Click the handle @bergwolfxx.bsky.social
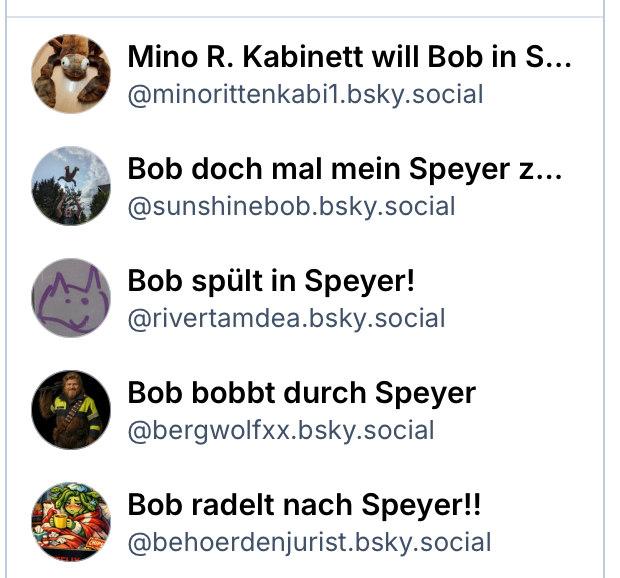This screenshot has width=620, height=578. click(x=281, y=431)
